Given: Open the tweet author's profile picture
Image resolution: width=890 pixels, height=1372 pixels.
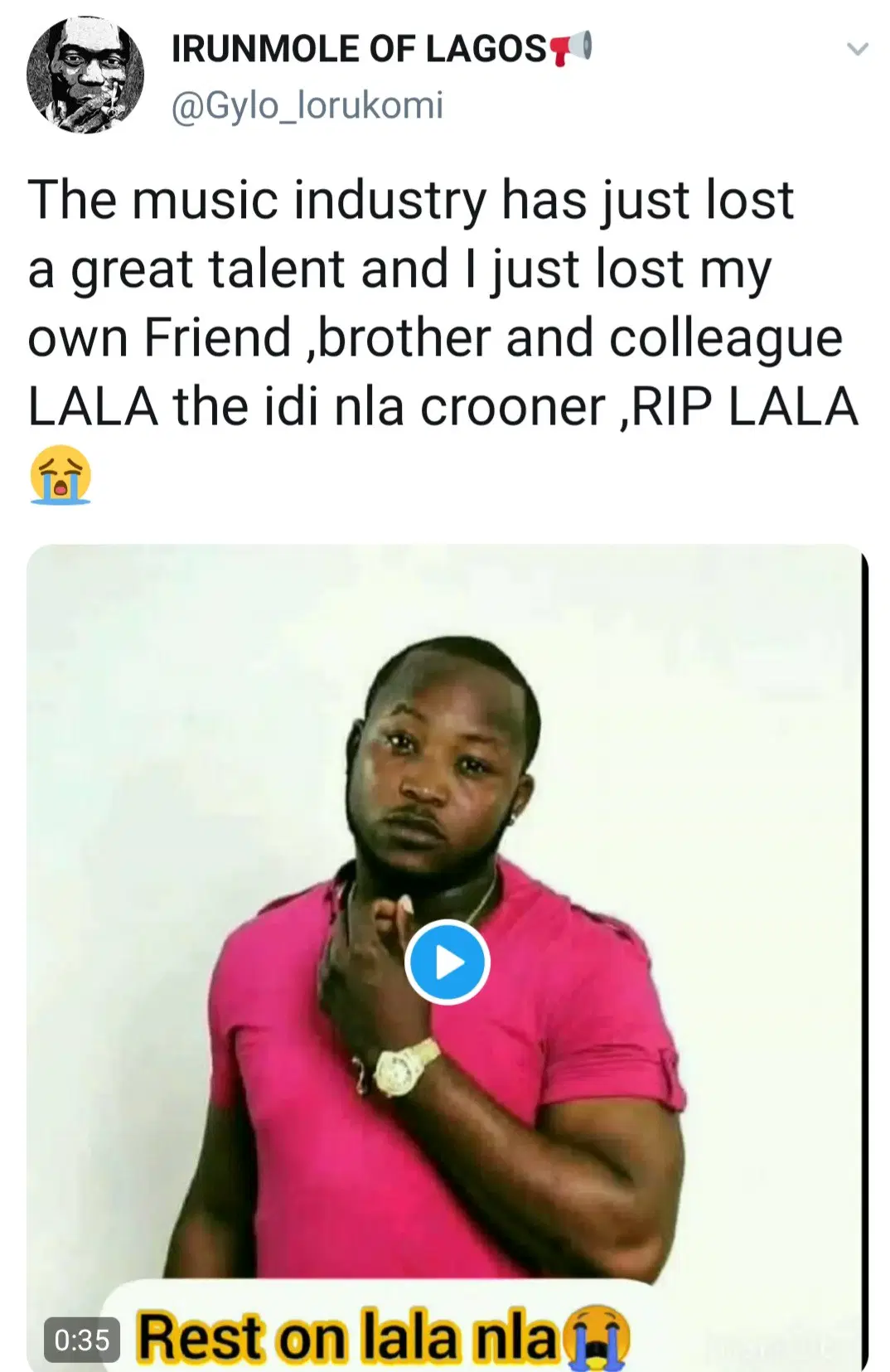Looking at the screenshot, I should (85, 76).
